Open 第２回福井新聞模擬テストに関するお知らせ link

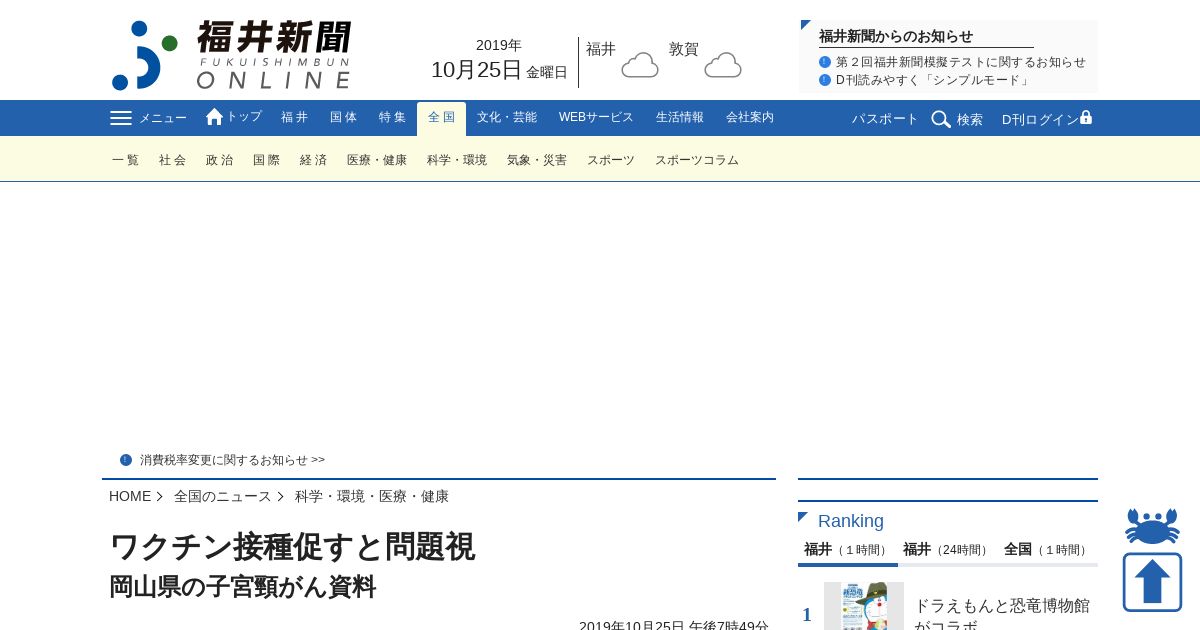click(961, 62)
